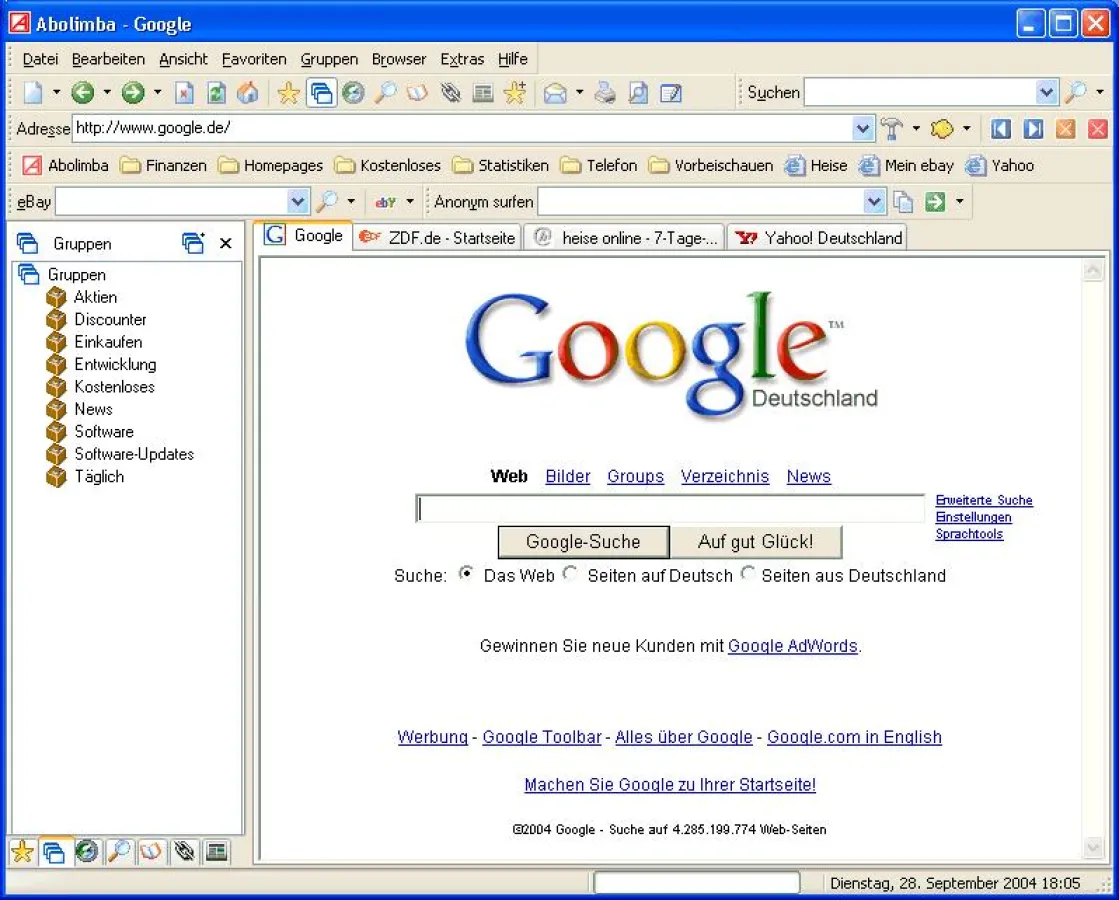Click the Back navigation arrow icon

81,92
